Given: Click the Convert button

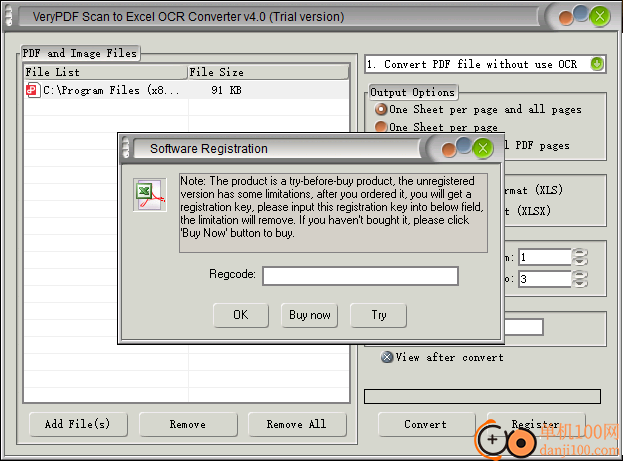Looking at the screenshot, I should pyautogui.click(x=427, y=424).
